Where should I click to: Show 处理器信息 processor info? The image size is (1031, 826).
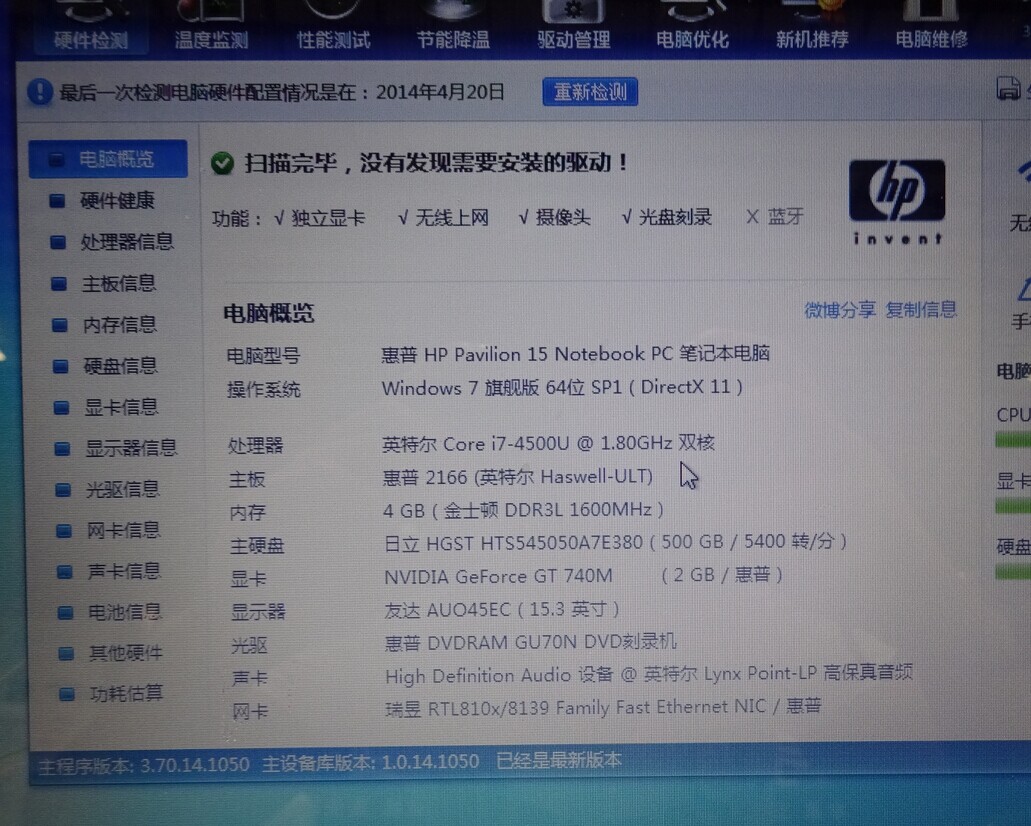[126, 242]
